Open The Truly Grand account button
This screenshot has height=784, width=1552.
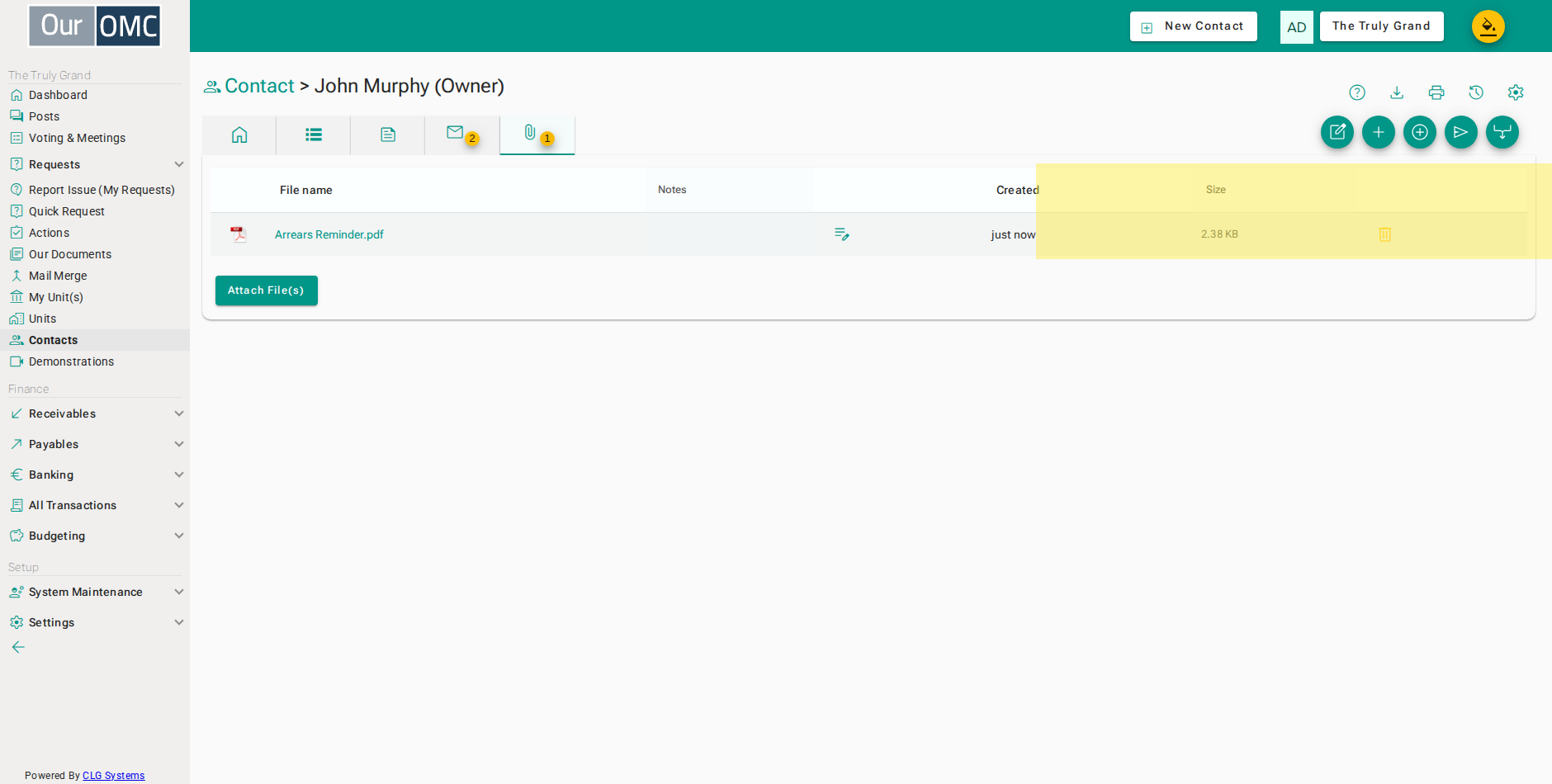click(1382, 26)
